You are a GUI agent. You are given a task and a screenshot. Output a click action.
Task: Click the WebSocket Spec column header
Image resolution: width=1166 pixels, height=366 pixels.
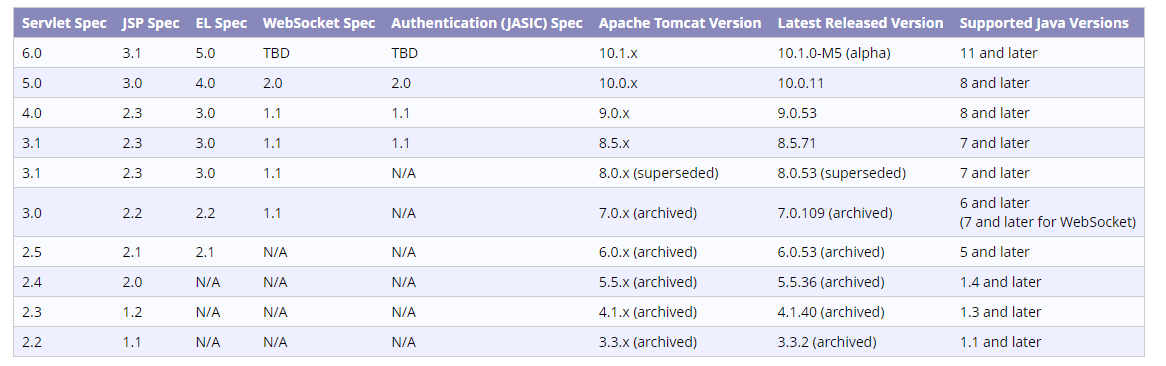coord(319,23)
